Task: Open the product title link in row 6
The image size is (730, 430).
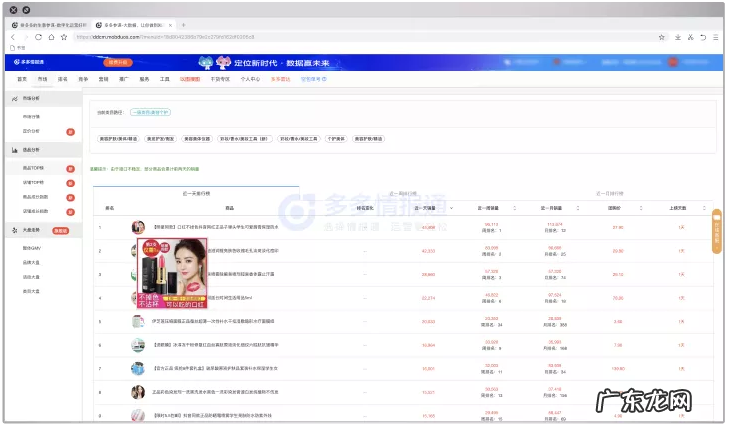Action: point(217,346)
